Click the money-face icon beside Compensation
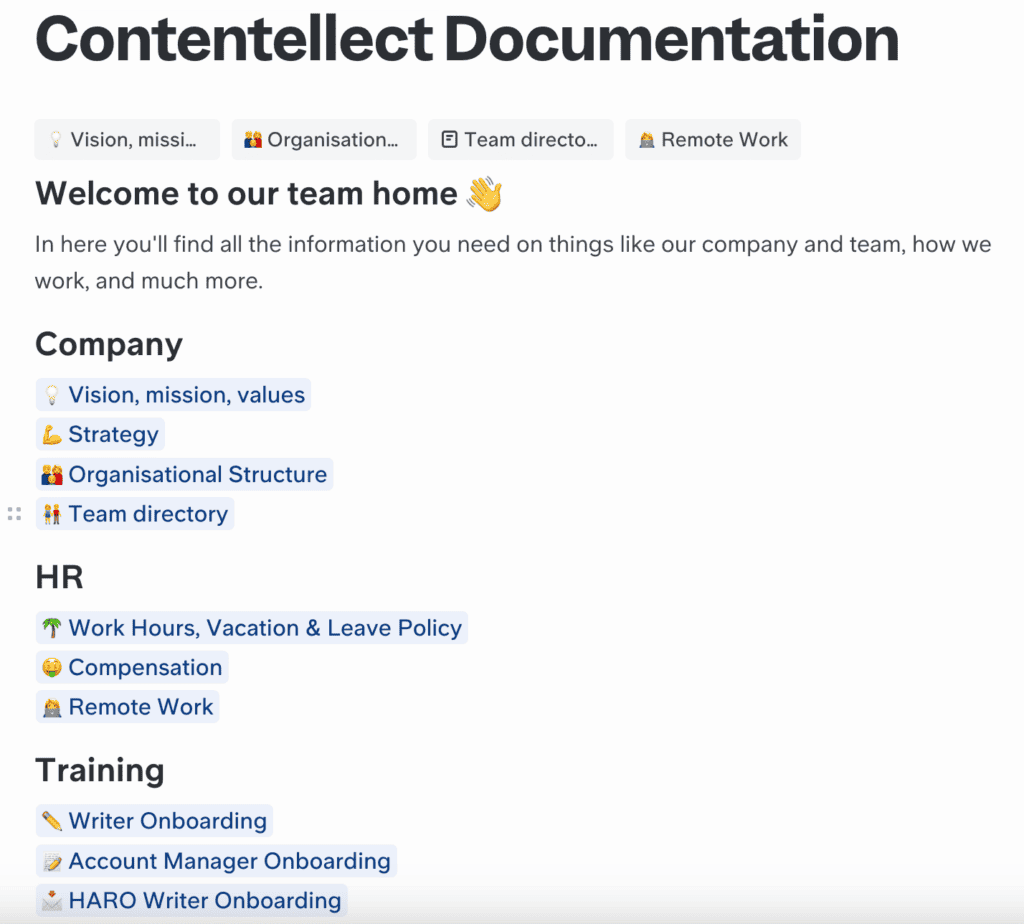This screenshot has width=1024, height=924. pyautogui.click(x=52, y=667)
